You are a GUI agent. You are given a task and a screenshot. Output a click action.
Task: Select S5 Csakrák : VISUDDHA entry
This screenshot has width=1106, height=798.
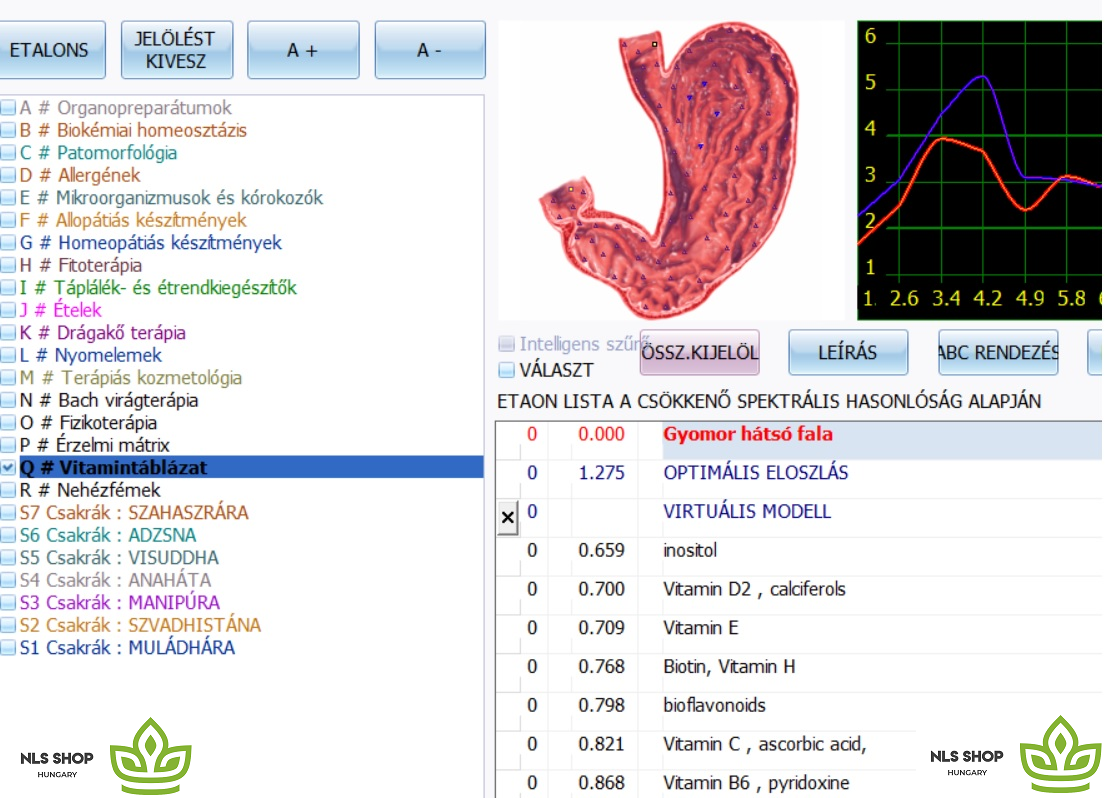(x=119, y=558)
